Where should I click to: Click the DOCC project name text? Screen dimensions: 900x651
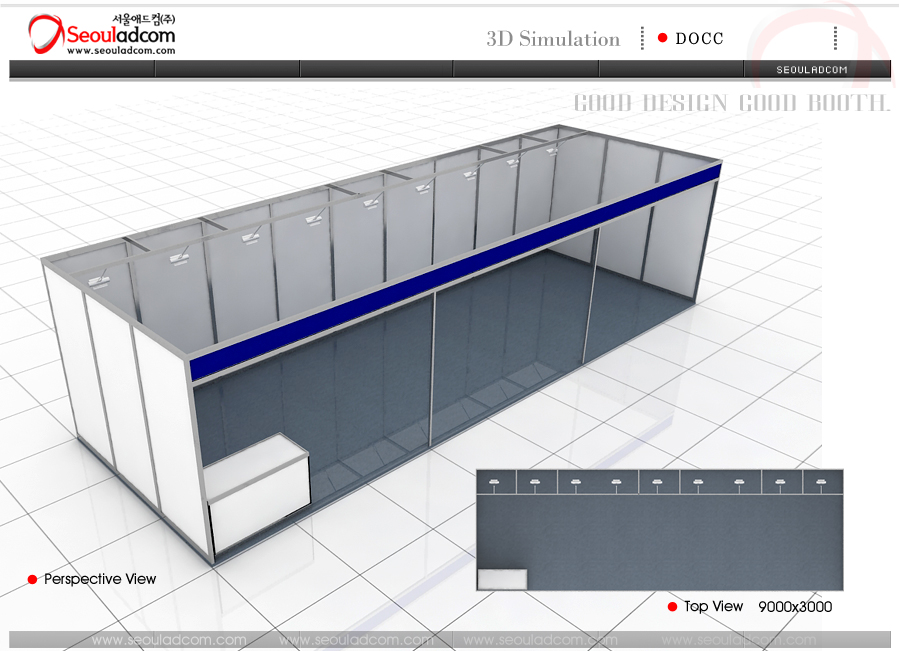[699, 39]
